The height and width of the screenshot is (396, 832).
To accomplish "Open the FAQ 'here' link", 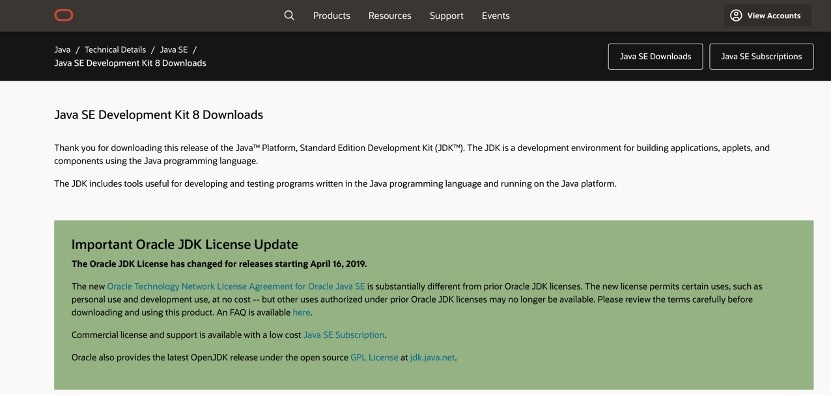I will (x=301, y=313).
